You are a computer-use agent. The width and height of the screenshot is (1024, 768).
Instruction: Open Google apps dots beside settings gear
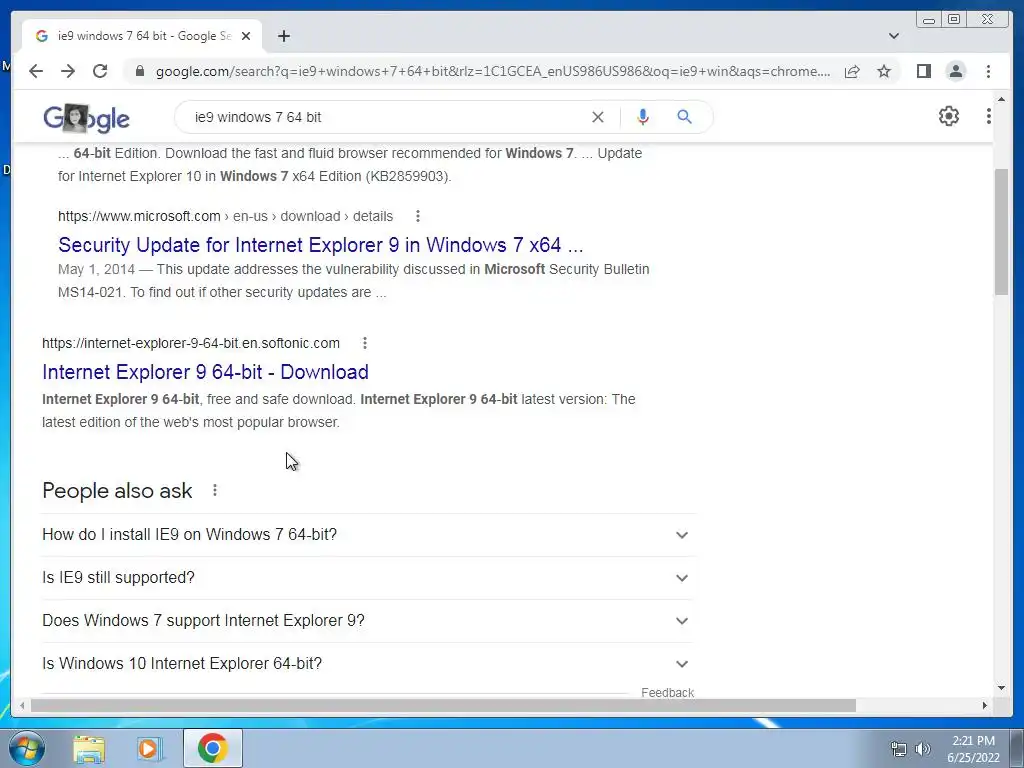(989, 116)
